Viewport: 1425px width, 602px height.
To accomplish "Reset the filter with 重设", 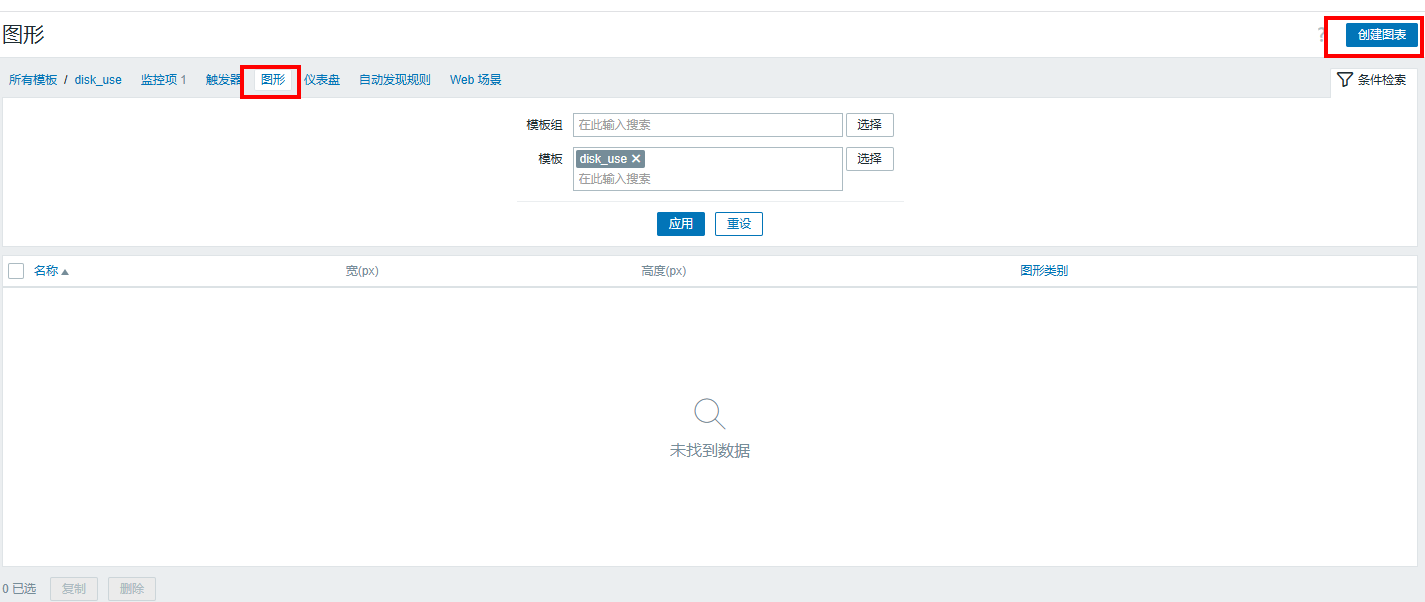I will pyautogui.click(x=739, y=224).
